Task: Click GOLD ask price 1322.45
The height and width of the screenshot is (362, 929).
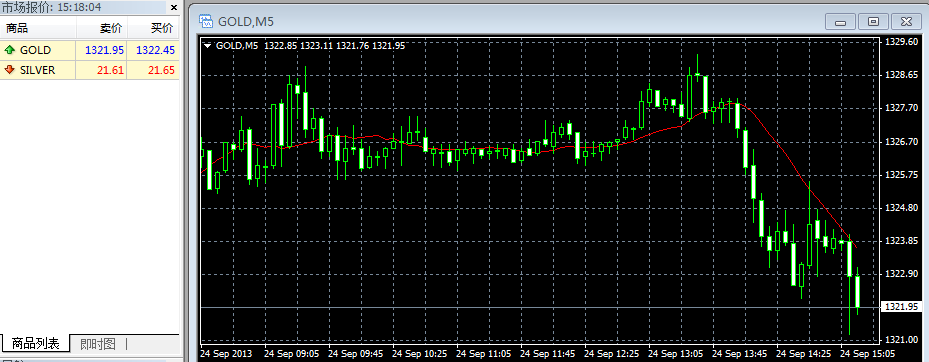Action: [155, 50]
